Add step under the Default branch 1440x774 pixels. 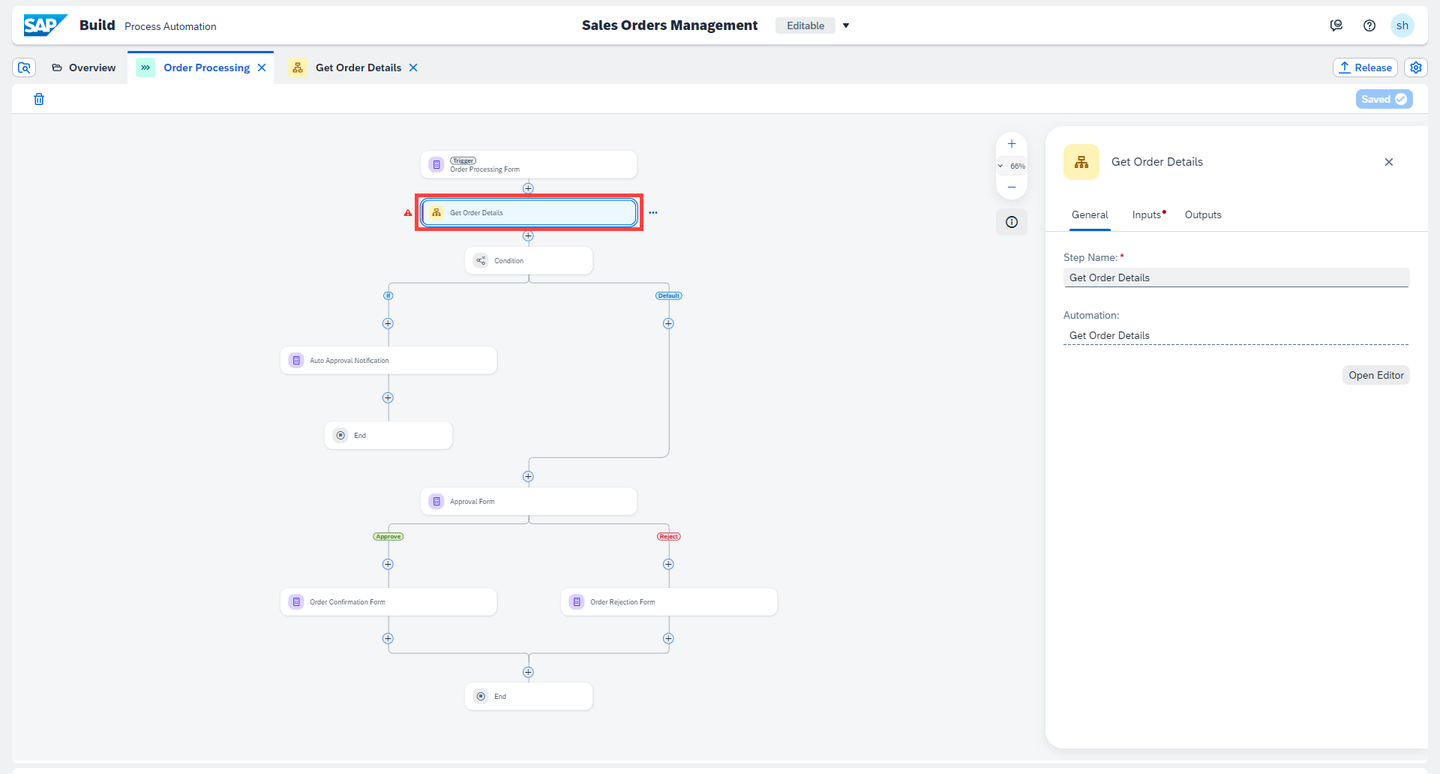coord(668,323)
